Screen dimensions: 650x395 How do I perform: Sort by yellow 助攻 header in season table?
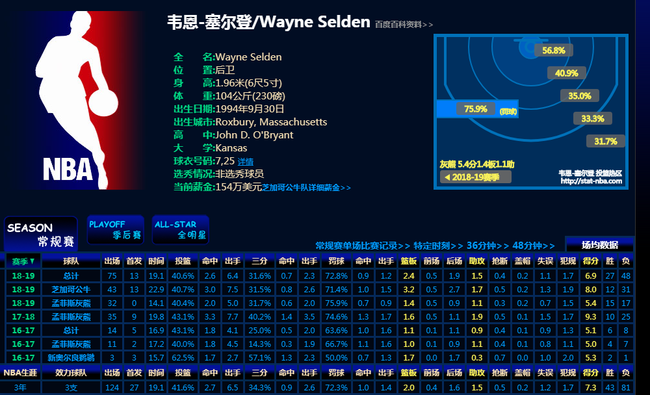point(477,261)
